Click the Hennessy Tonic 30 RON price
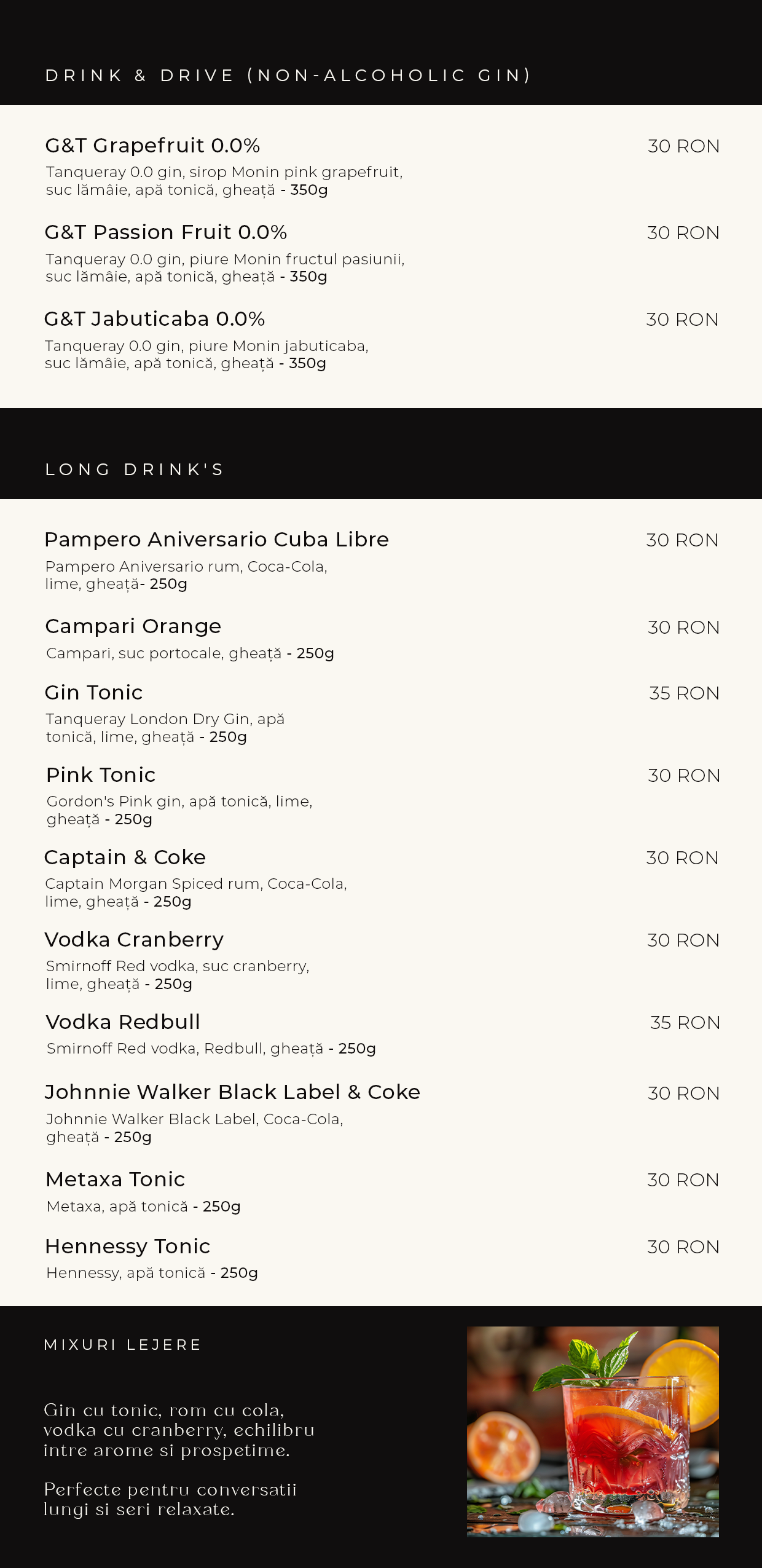This screenshot has height=1568, width=762. point(683,1247)
